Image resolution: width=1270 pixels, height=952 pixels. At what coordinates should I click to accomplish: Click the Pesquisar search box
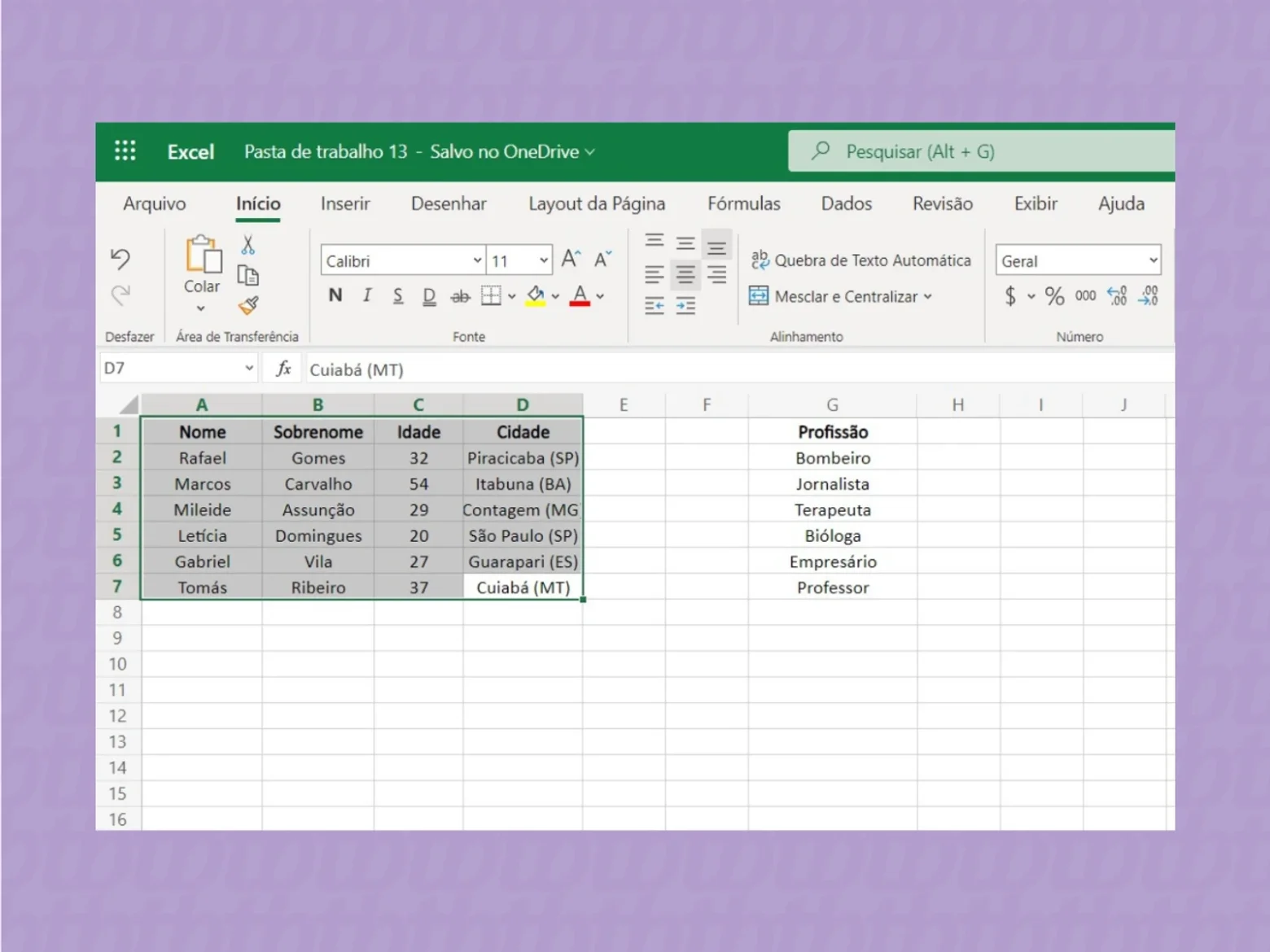pyautogui.click(x=981, y=151)
